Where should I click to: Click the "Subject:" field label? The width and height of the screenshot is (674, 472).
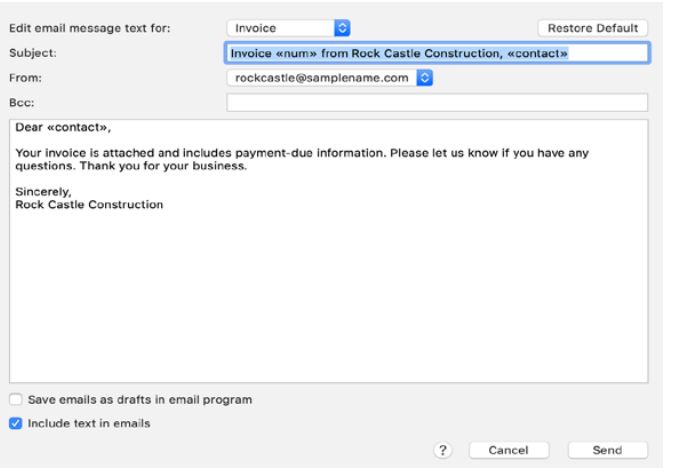click(34, 52)
